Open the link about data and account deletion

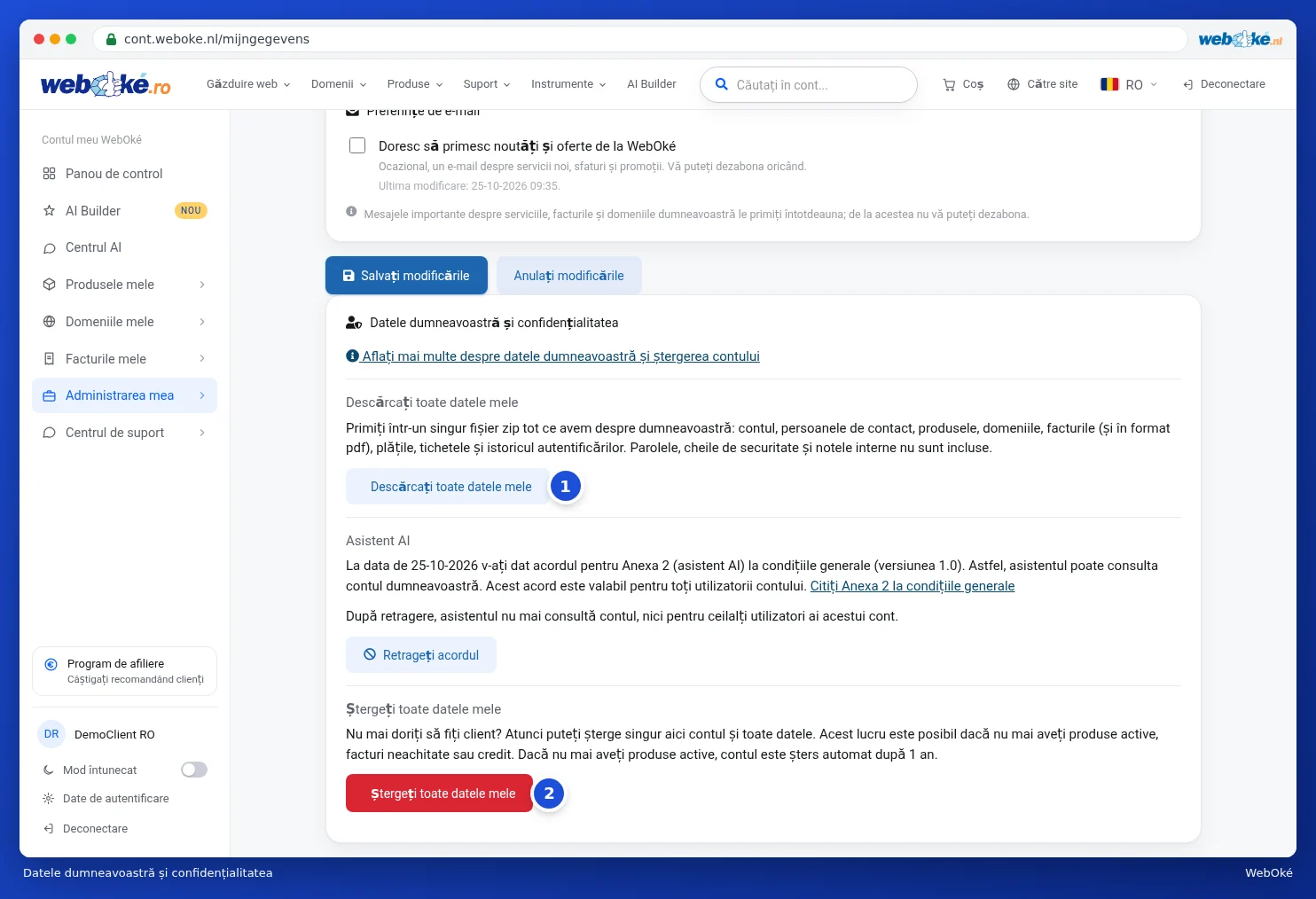click(x=552, y=356)
